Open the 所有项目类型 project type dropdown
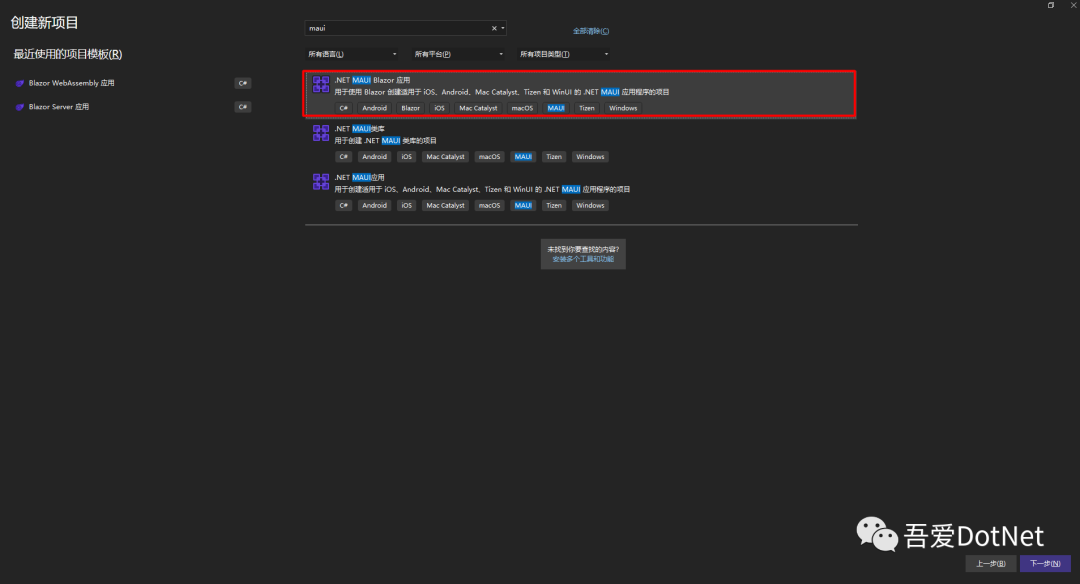1080x584 pixels. click(x=564, y=54)
